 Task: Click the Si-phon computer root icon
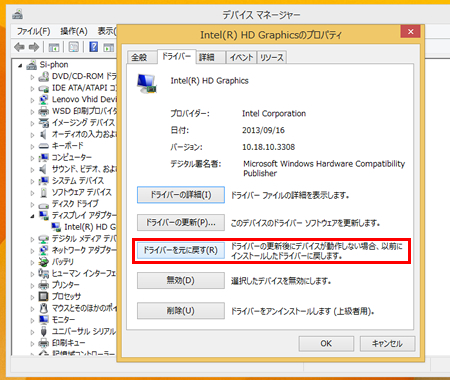tap(31, 65)
